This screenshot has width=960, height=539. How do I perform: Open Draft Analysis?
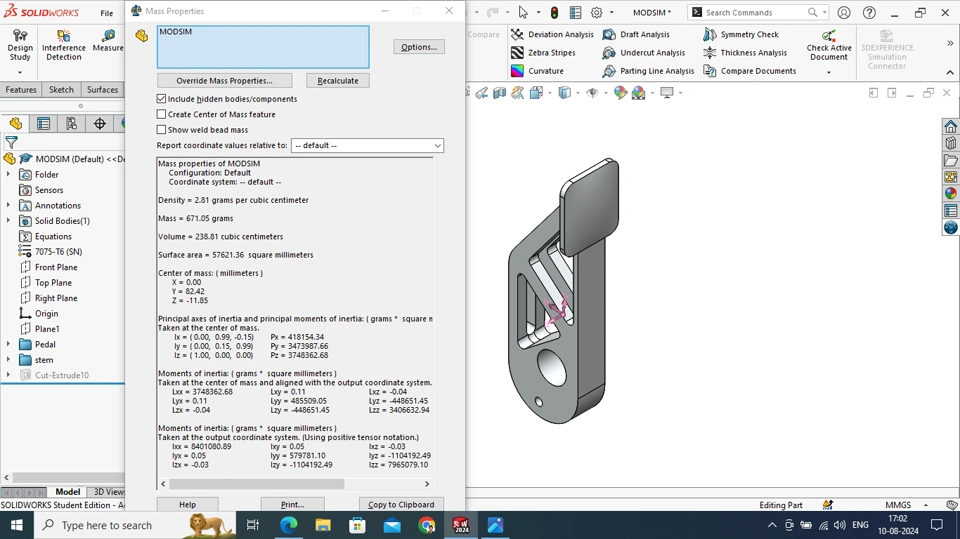[x=636, y=35]
